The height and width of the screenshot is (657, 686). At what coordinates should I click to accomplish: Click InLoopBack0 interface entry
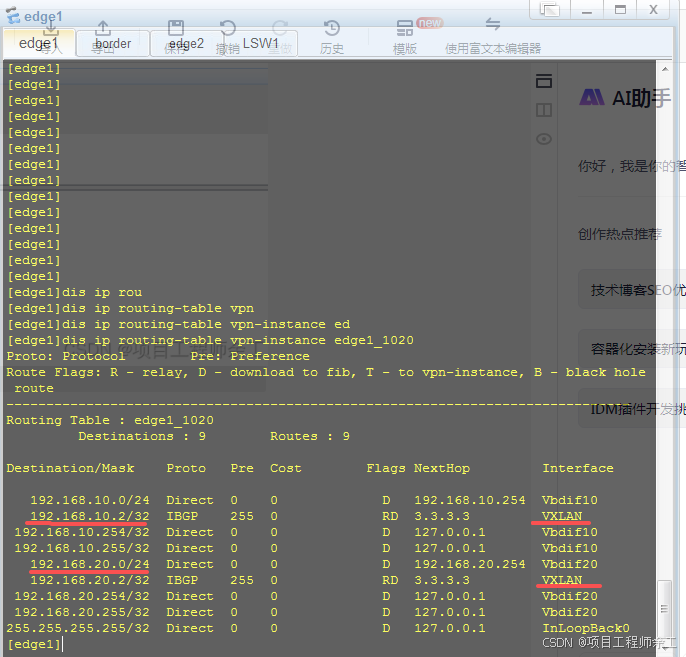pyautogui.click(x=586, y=628)
